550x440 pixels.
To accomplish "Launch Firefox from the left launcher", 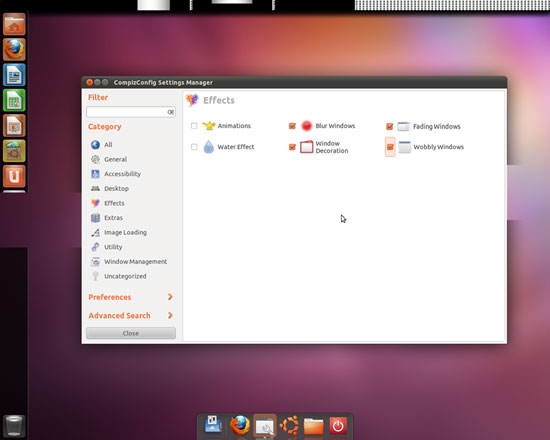I will (14, 49).
